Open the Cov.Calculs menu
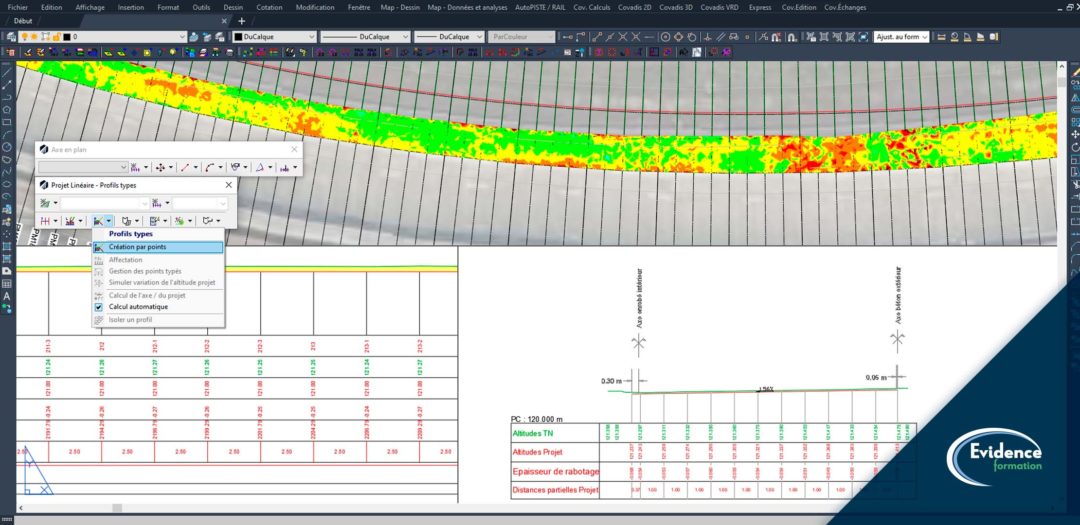 click(592, 8)
